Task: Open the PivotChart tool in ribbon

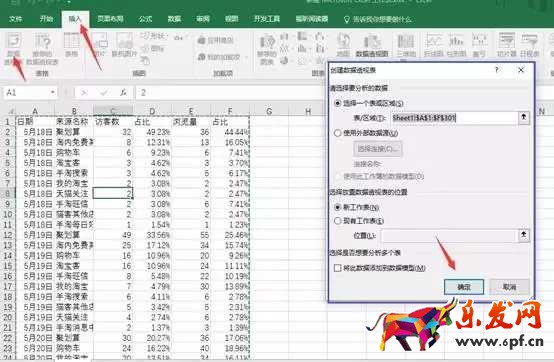Action: [x=372, y=44]
